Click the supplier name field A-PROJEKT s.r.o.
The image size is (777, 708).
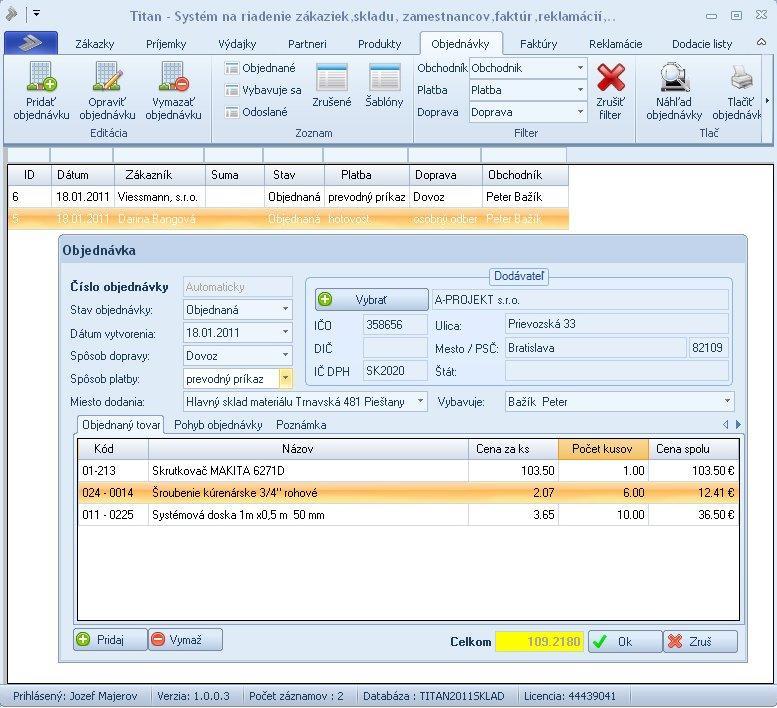pyautogui.click(x=580, y=300)
